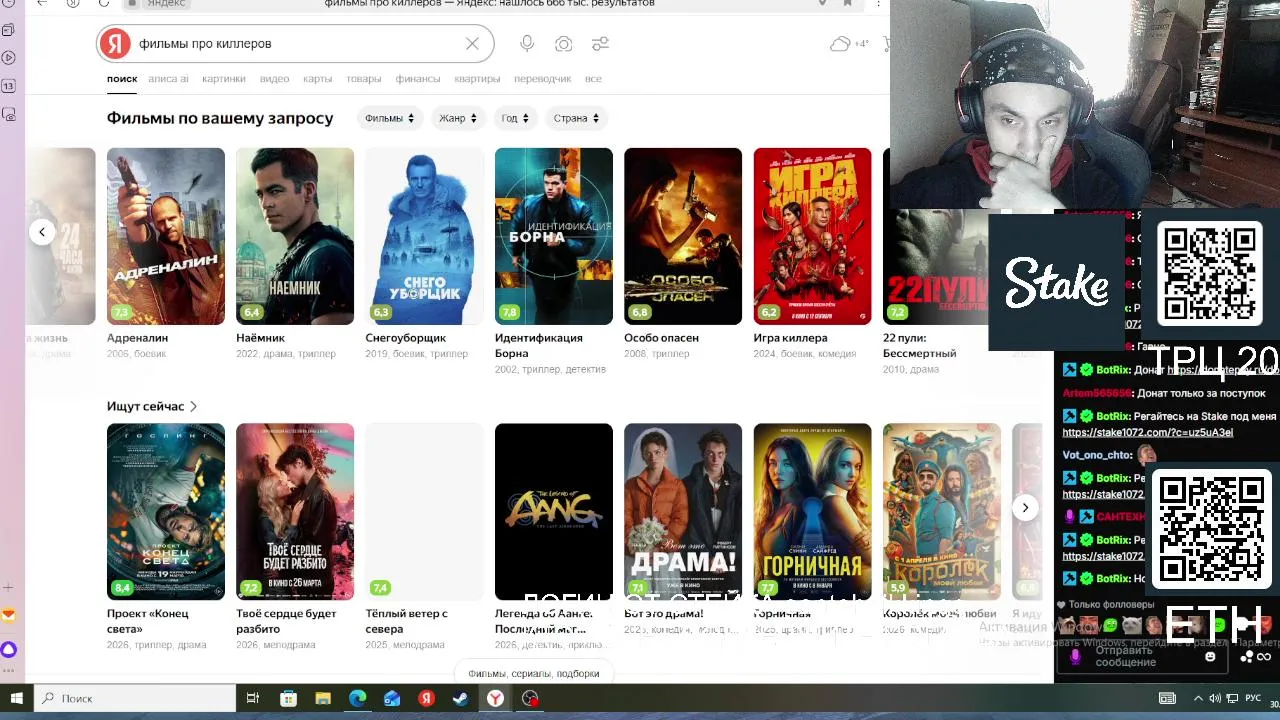The image size is (1280, 720).
Task: Open image search camera icon
Action: coord(564,44)
